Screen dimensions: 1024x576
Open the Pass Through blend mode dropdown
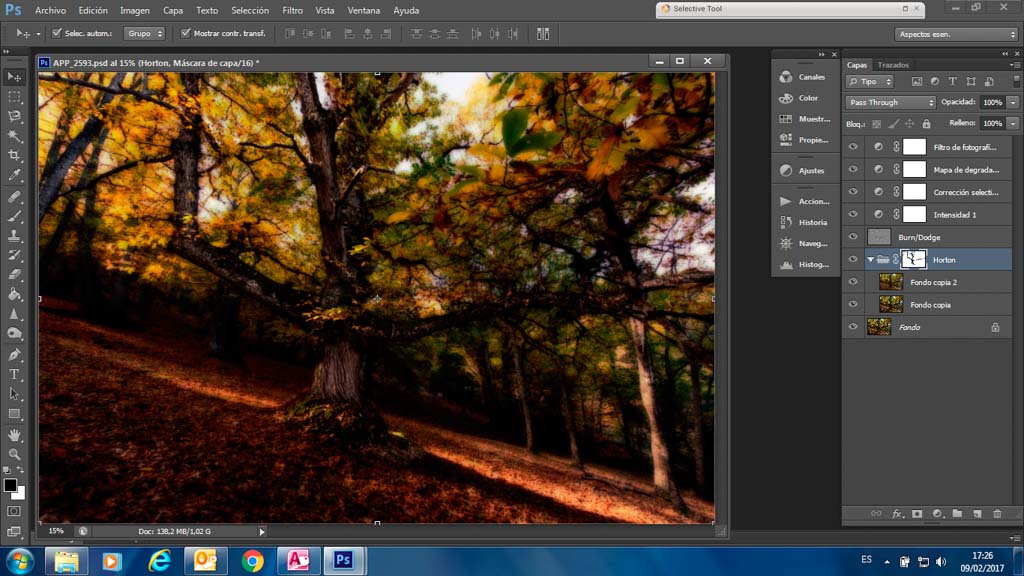tap(890, 102)
